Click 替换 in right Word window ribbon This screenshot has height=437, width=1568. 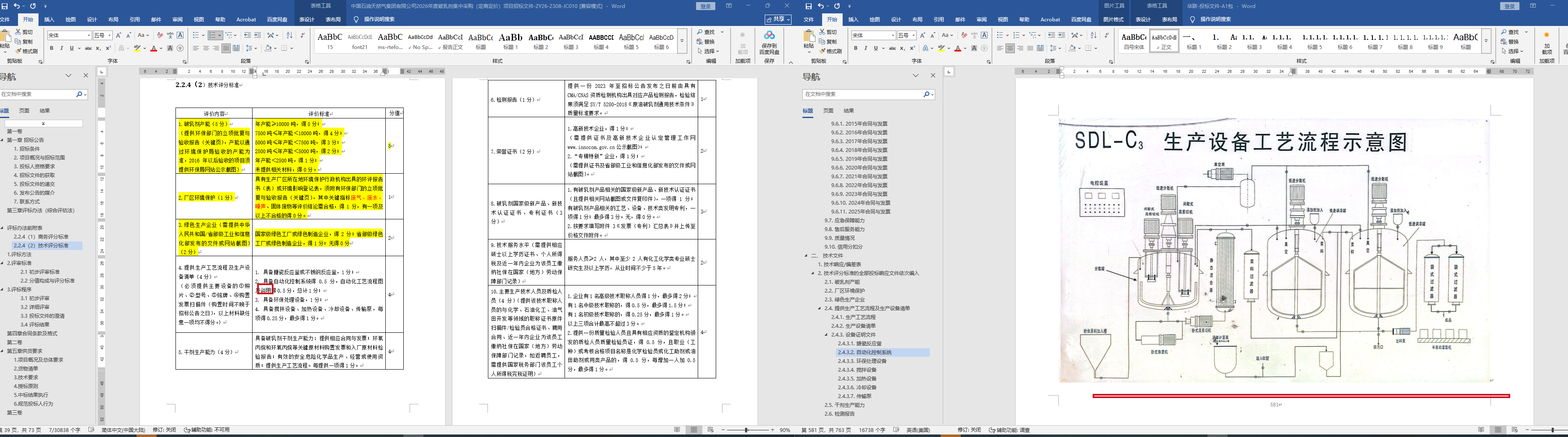click(x=1509, y=41)
